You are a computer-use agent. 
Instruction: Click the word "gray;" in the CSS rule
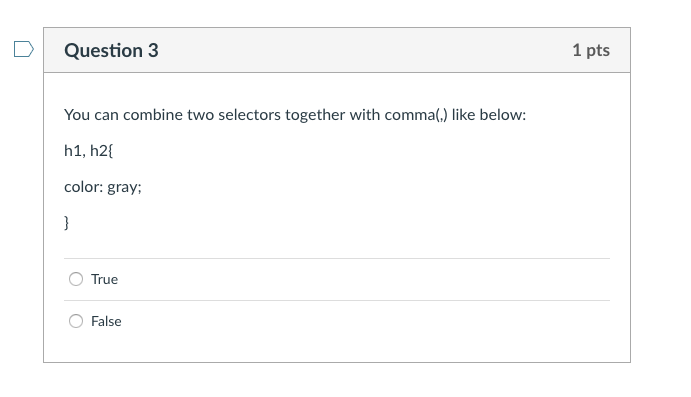[x=124, y=188]
